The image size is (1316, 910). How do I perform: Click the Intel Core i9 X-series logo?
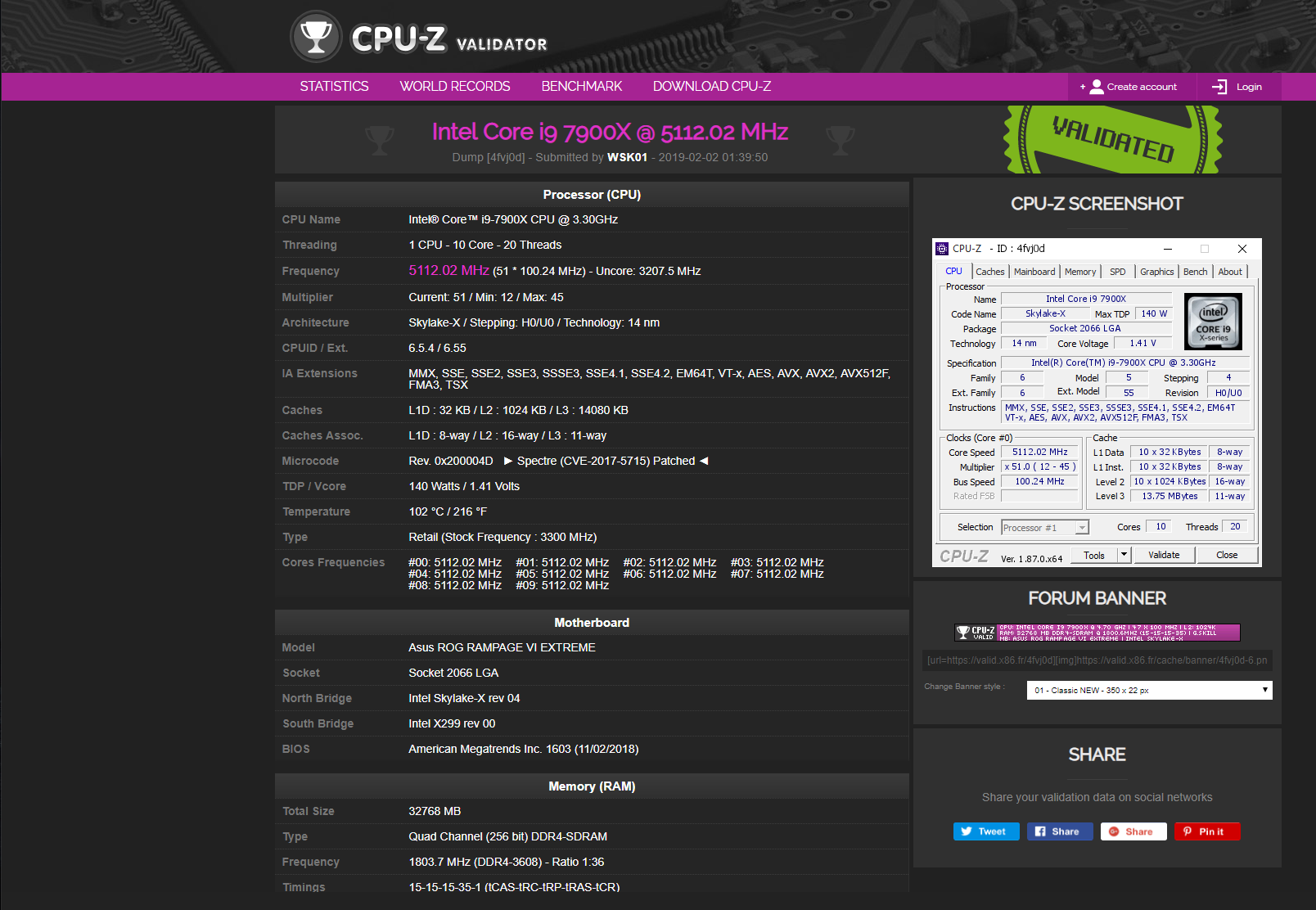coord(1213,322)
